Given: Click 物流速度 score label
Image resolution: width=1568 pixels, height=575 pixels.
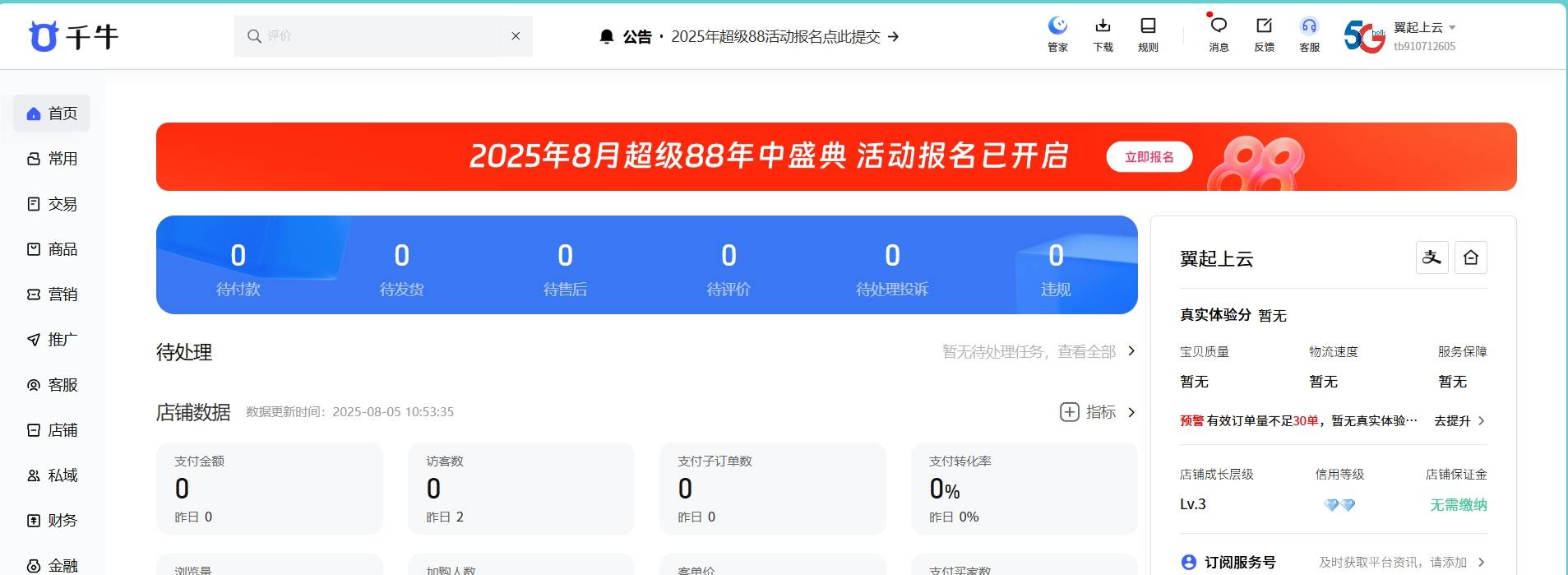Looking at the screenshot, I should 1334,351.
